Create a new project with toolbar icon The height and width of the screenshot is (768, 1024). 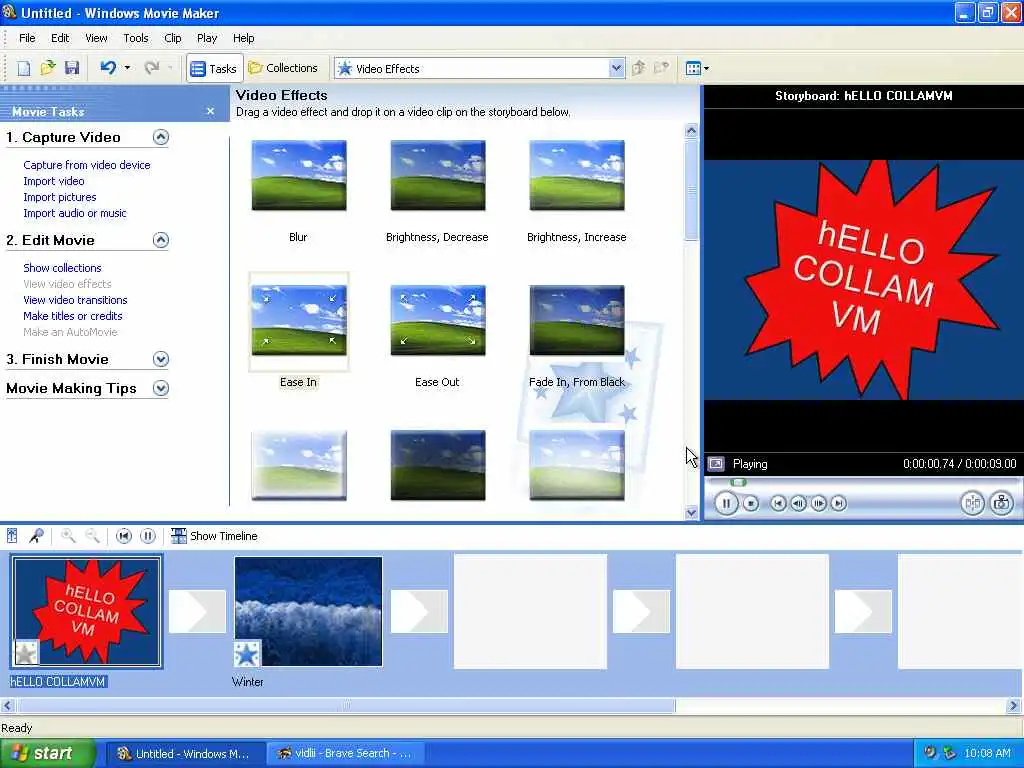coord(24,68)
